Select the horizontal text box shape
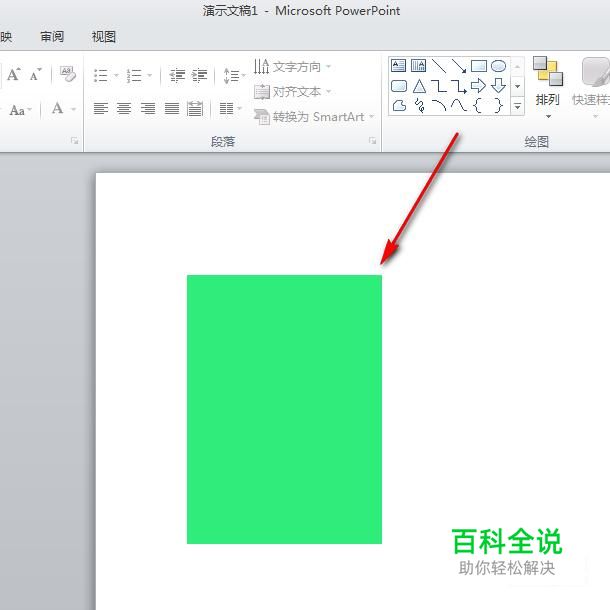 [398, 66]
